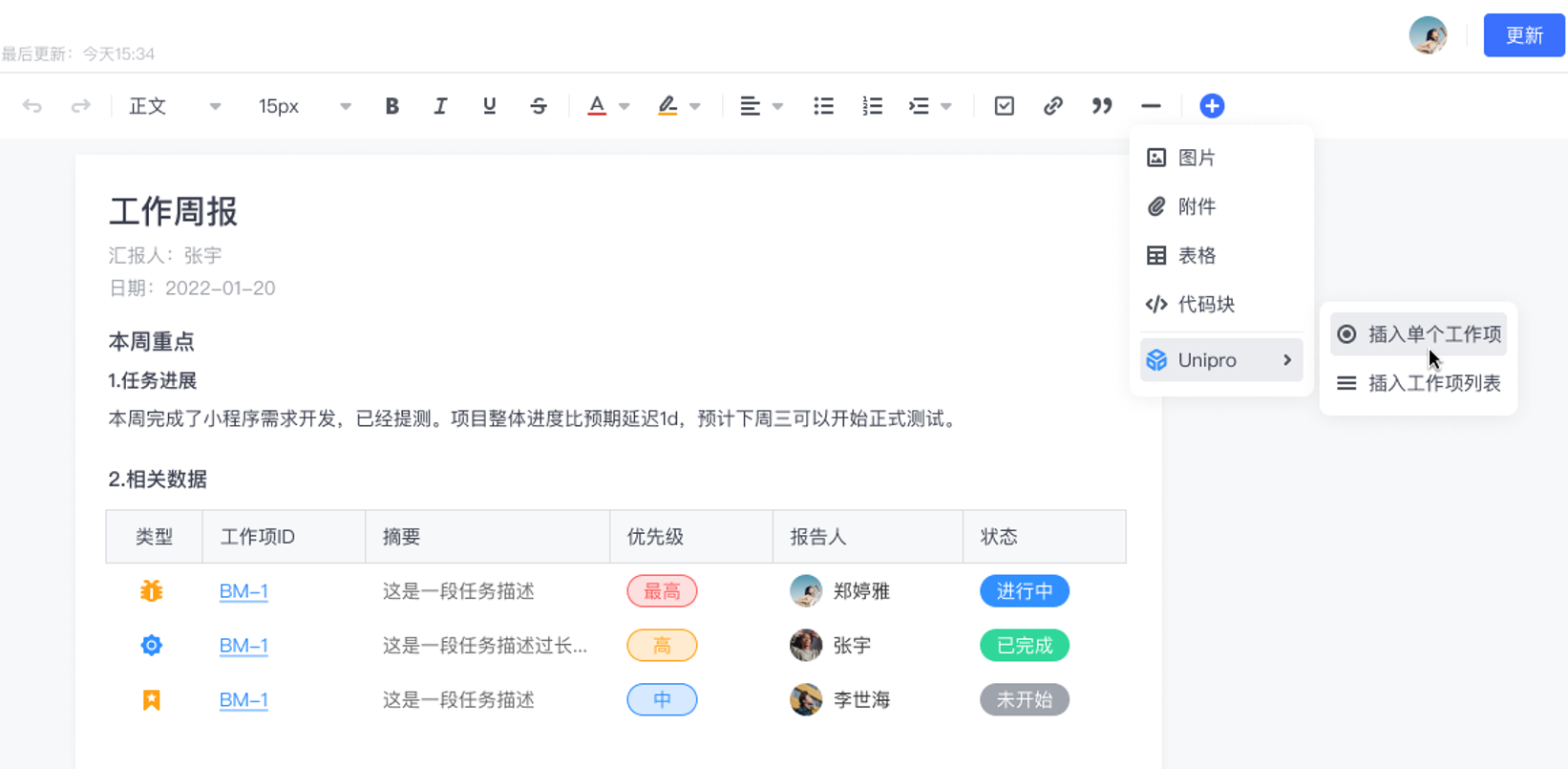Insert a block quote
Image resolution: width=1568 pixels, height=769 pixels.
(x=1102, y=106)
